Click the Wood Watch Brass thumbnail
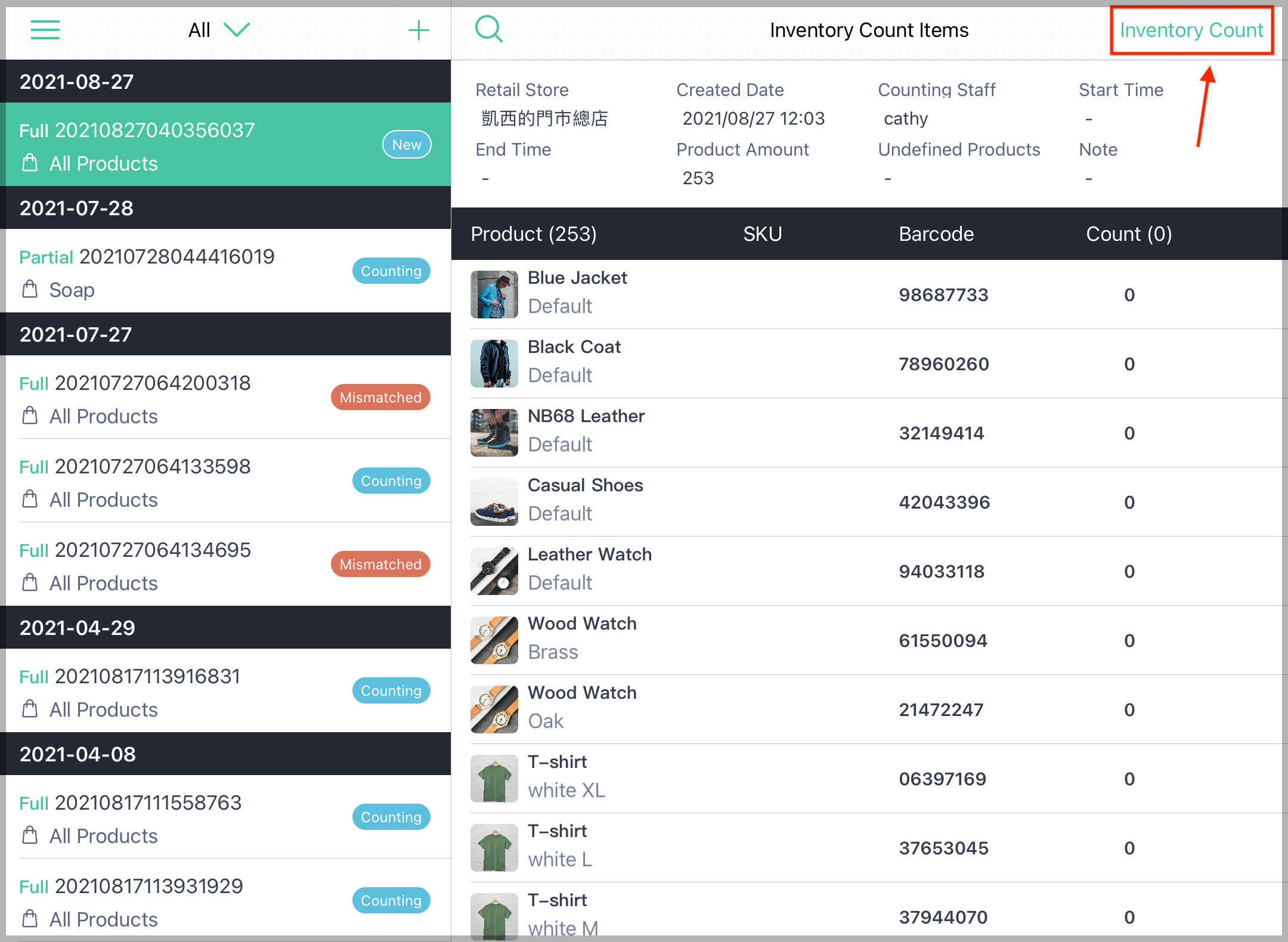The image size is (1288, 942). click(x=494, y=640)
